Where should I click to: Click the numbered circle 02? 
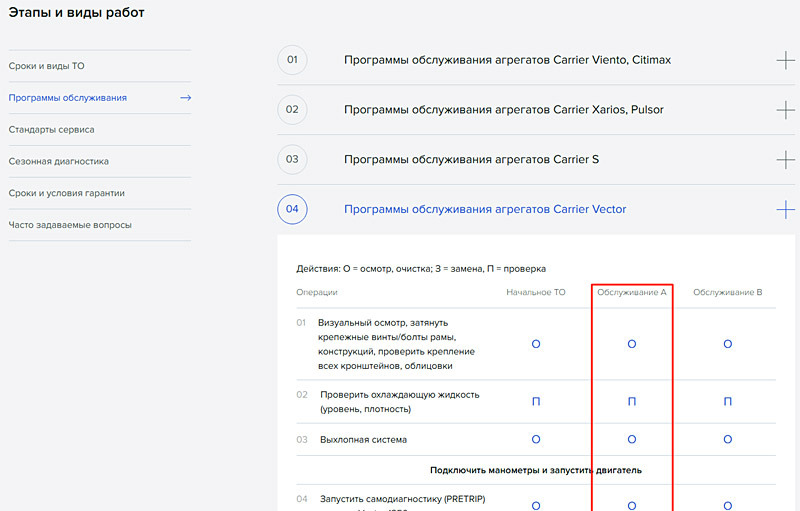tap(292, 110)
